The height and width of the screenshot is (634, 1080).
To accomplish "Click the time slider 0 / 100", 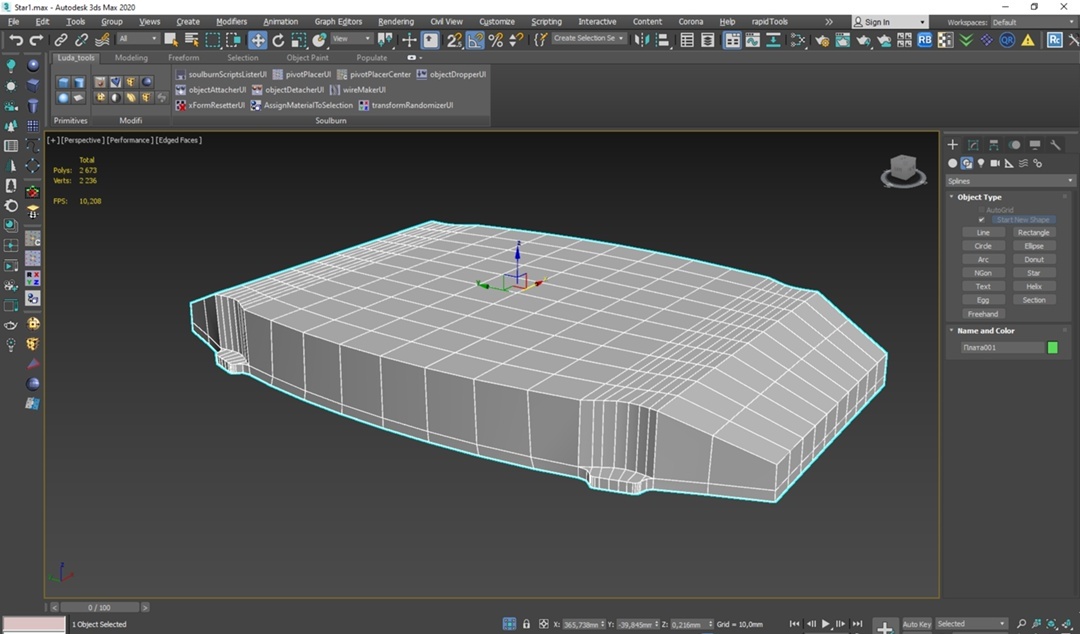I will tap(99, 607).
